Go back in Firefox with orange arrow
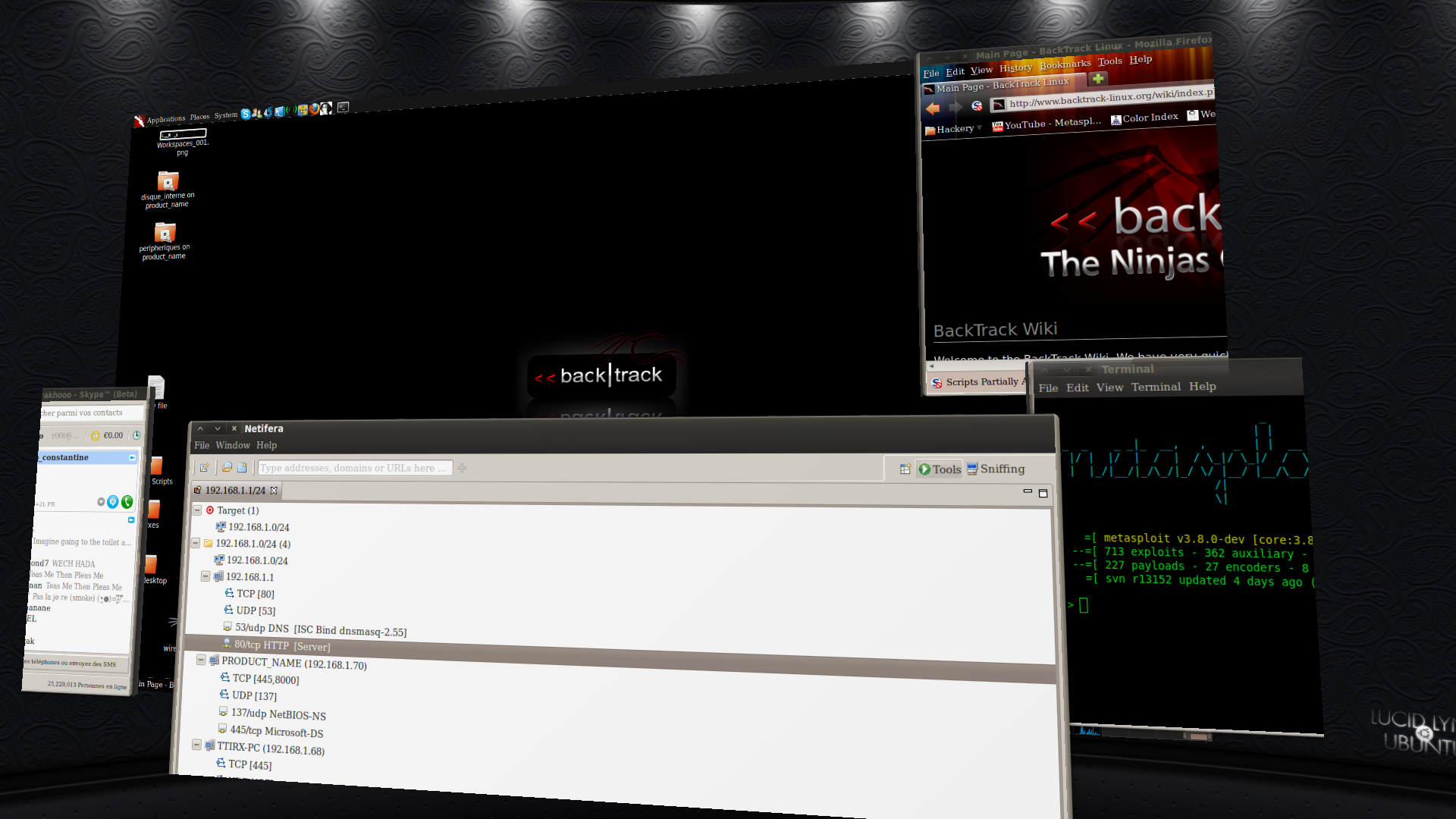This screenshot has width=1456, height=819. 933,108
